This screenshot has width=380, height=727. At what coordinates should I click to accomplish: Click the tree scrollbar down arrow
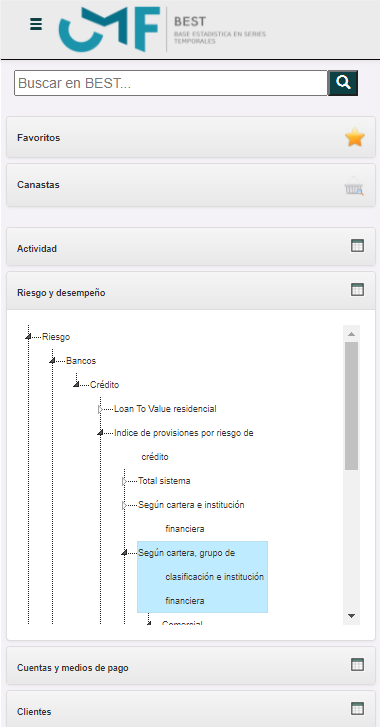(351, 616)
